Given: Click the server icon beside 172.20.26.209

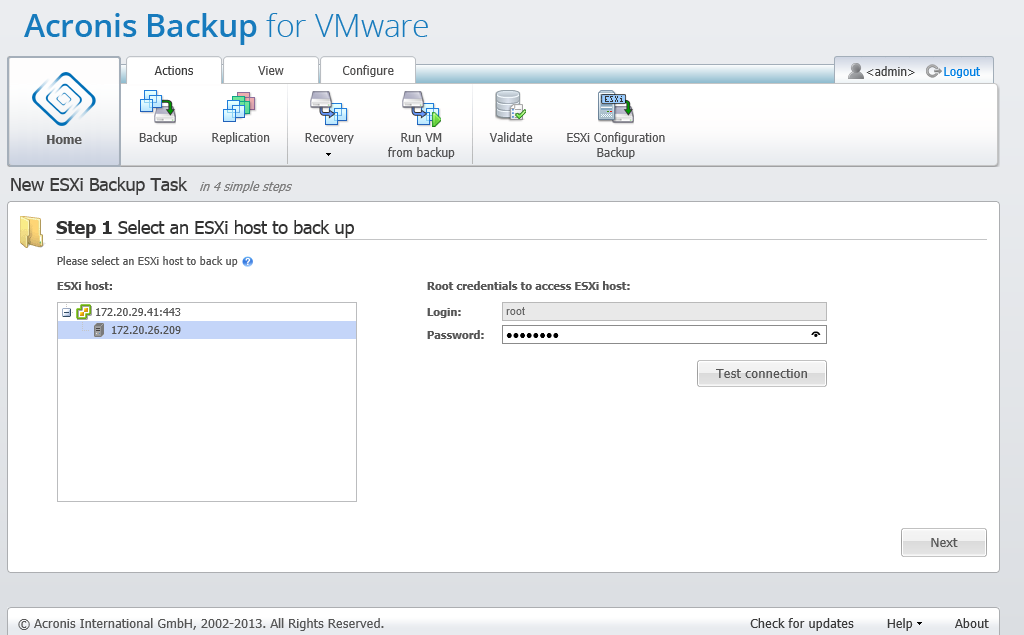Looking at the screenshot, I should [x=99, y=330].
